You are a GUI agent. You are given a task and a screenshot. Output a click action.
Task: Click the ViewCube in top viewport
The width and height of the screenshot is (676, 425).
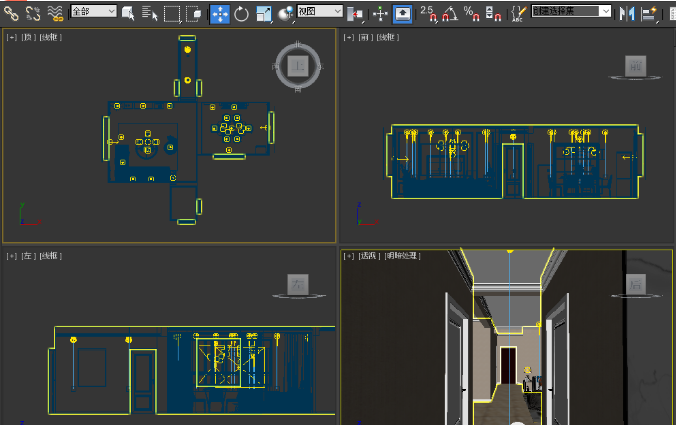[x=296, y=66]
